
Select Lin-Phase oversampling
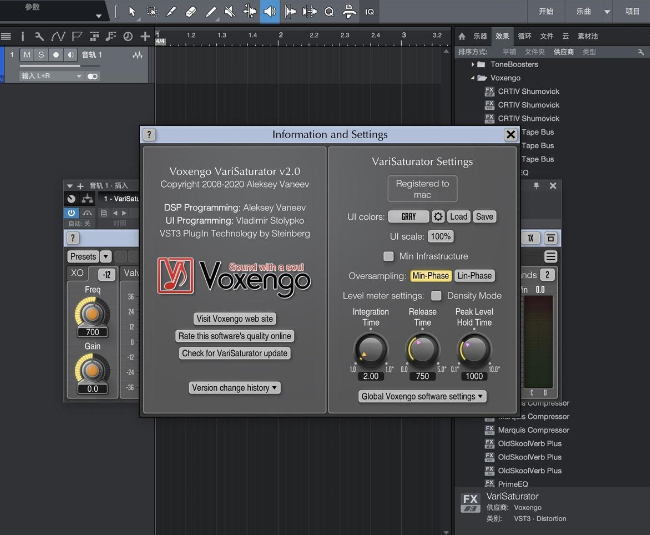coord(474,276)
